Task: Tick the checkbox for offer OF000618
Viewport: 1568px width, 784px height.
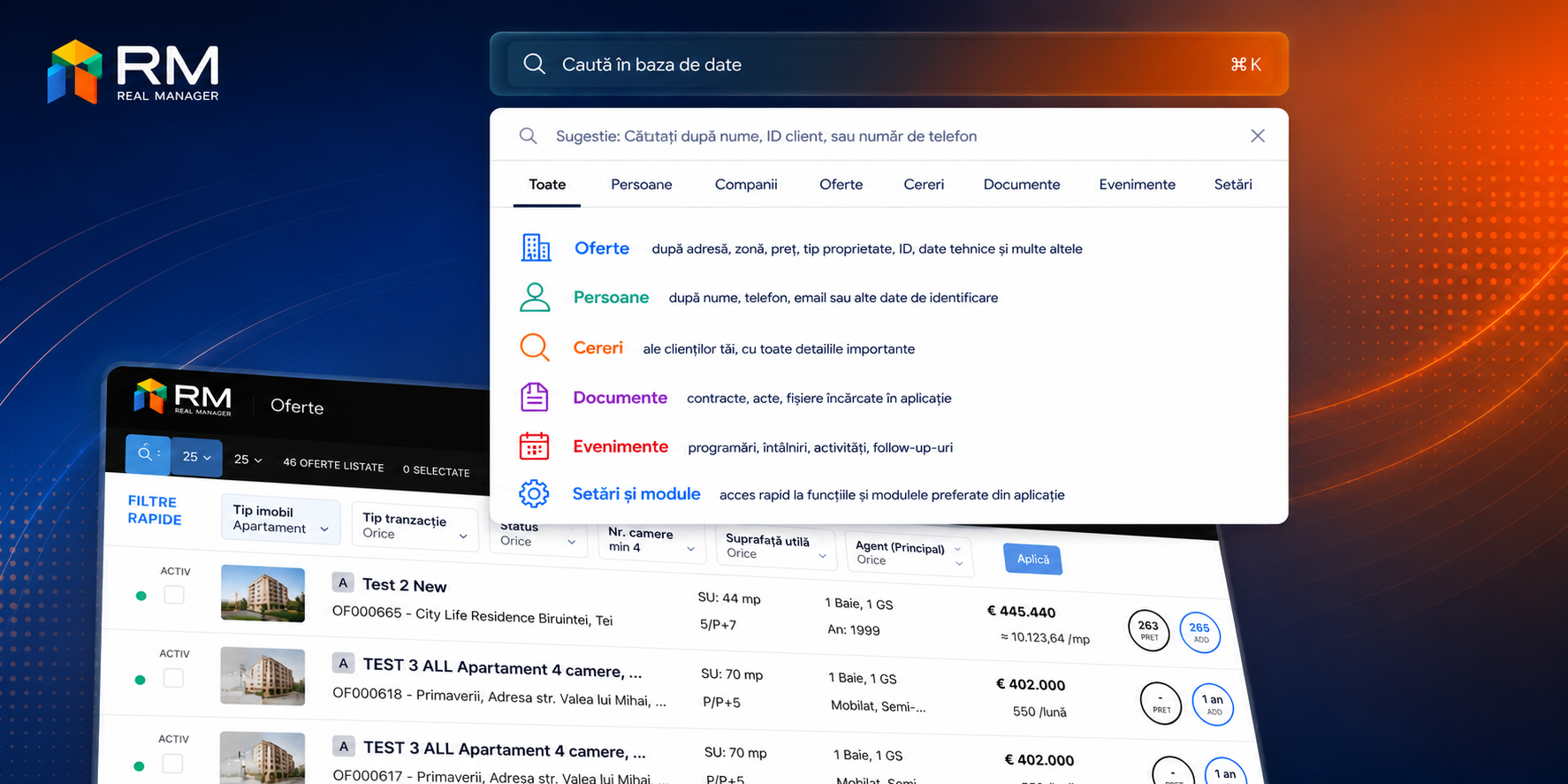Action: (x=173, y=678)
